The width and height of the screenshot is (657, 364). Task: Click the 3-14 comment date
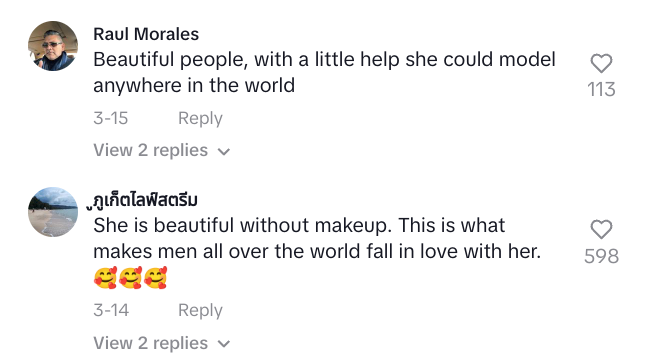111,310
